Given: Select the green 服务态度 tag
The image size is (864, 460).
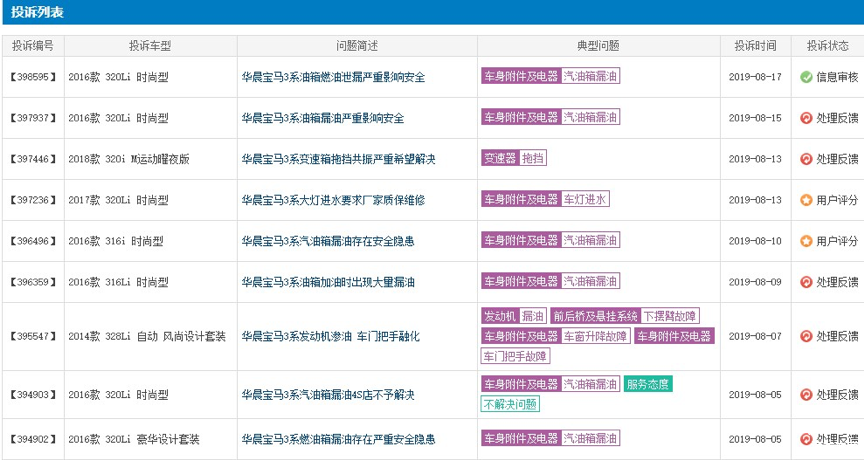Looking at the screenshot, I should (x=648, y=384).
